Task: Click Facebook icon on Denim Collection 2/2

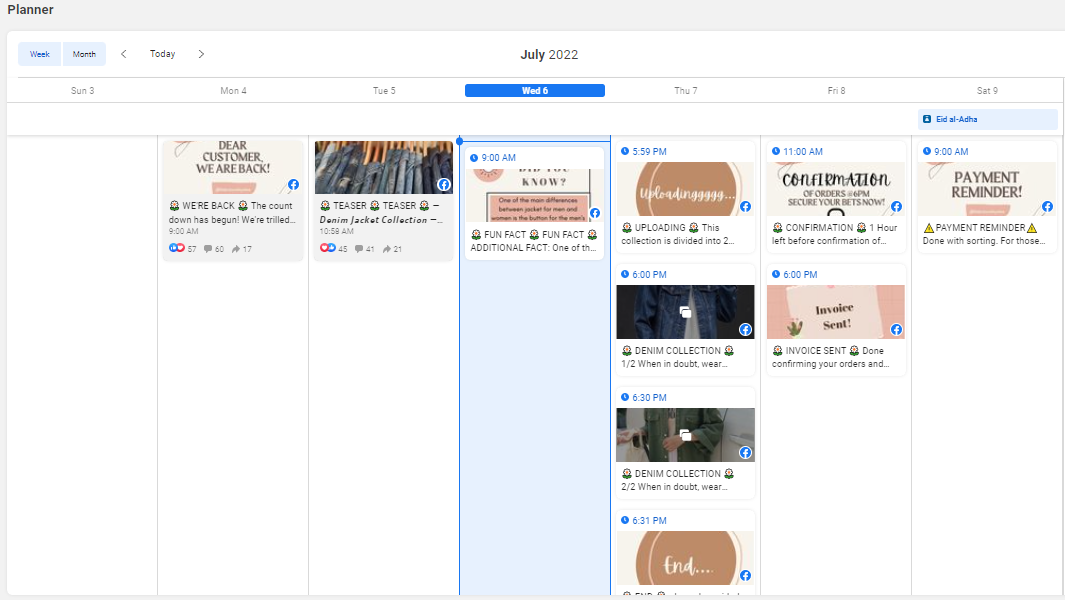Action: (746, 453)
